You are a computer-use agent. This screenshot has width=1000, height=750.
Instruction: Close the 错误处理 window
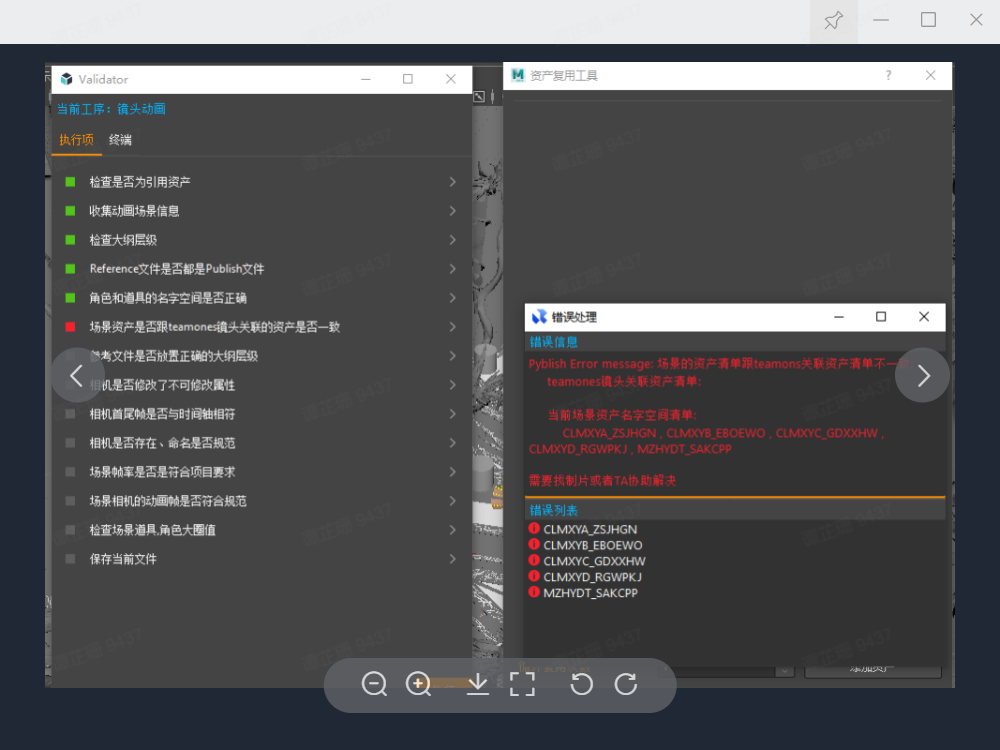(x=923, y=316)
